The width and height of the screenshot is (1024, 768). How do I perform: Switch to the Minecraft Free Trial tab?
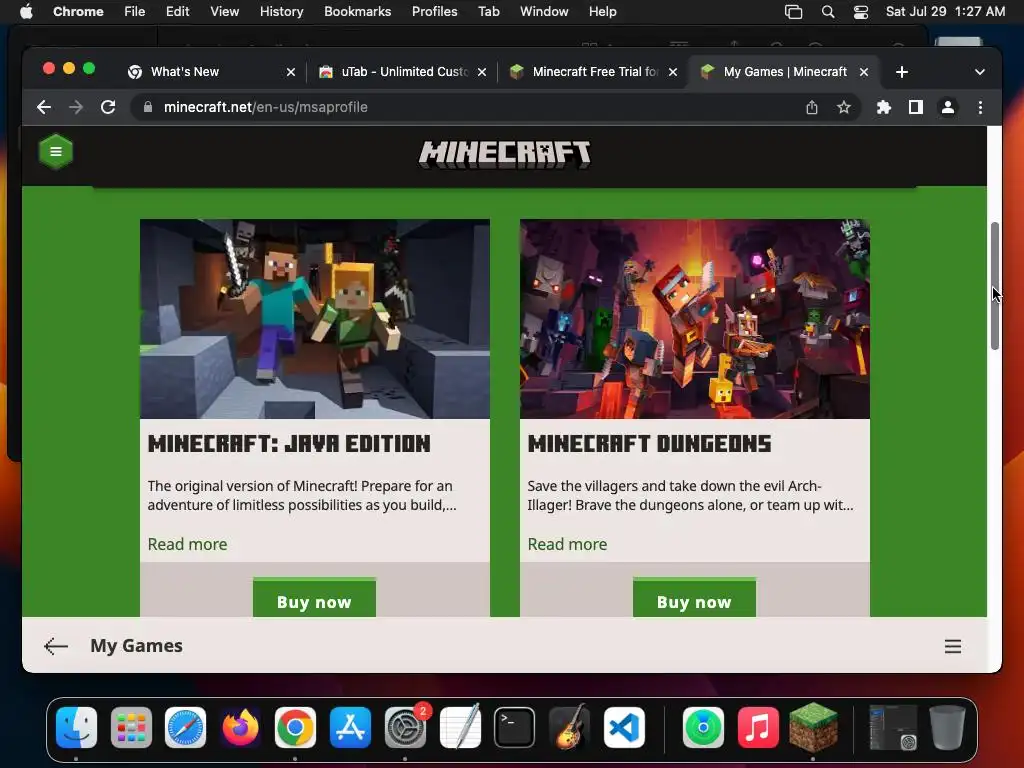pos(594,72)
